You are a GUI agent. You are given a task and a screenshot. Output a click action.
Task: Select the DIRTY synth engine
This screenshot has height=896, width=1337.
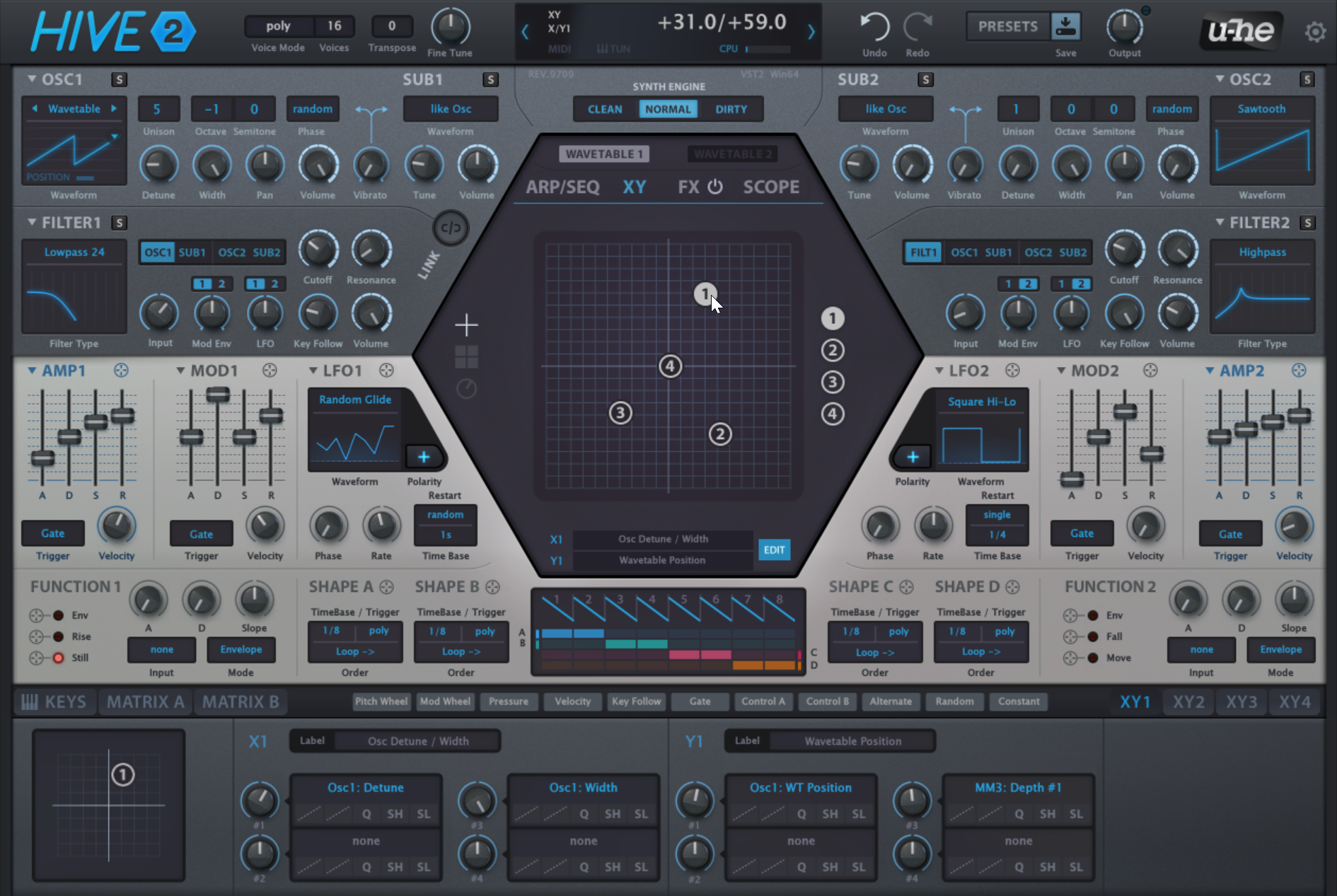click(731, 109)
